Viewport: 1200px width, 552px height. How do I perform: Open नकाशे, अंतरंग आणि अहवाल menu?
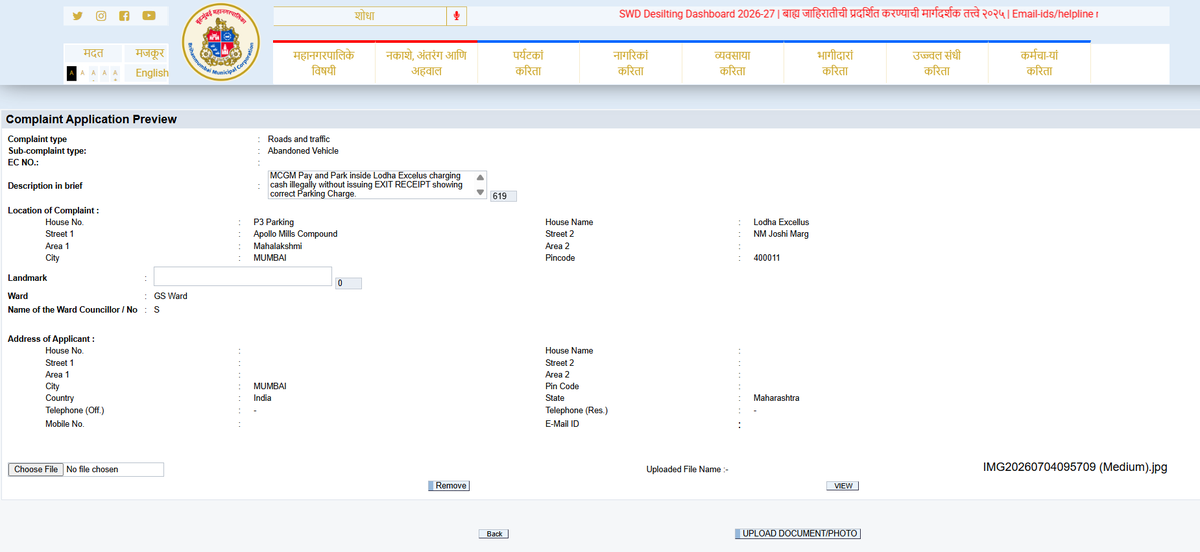[426, 63]
